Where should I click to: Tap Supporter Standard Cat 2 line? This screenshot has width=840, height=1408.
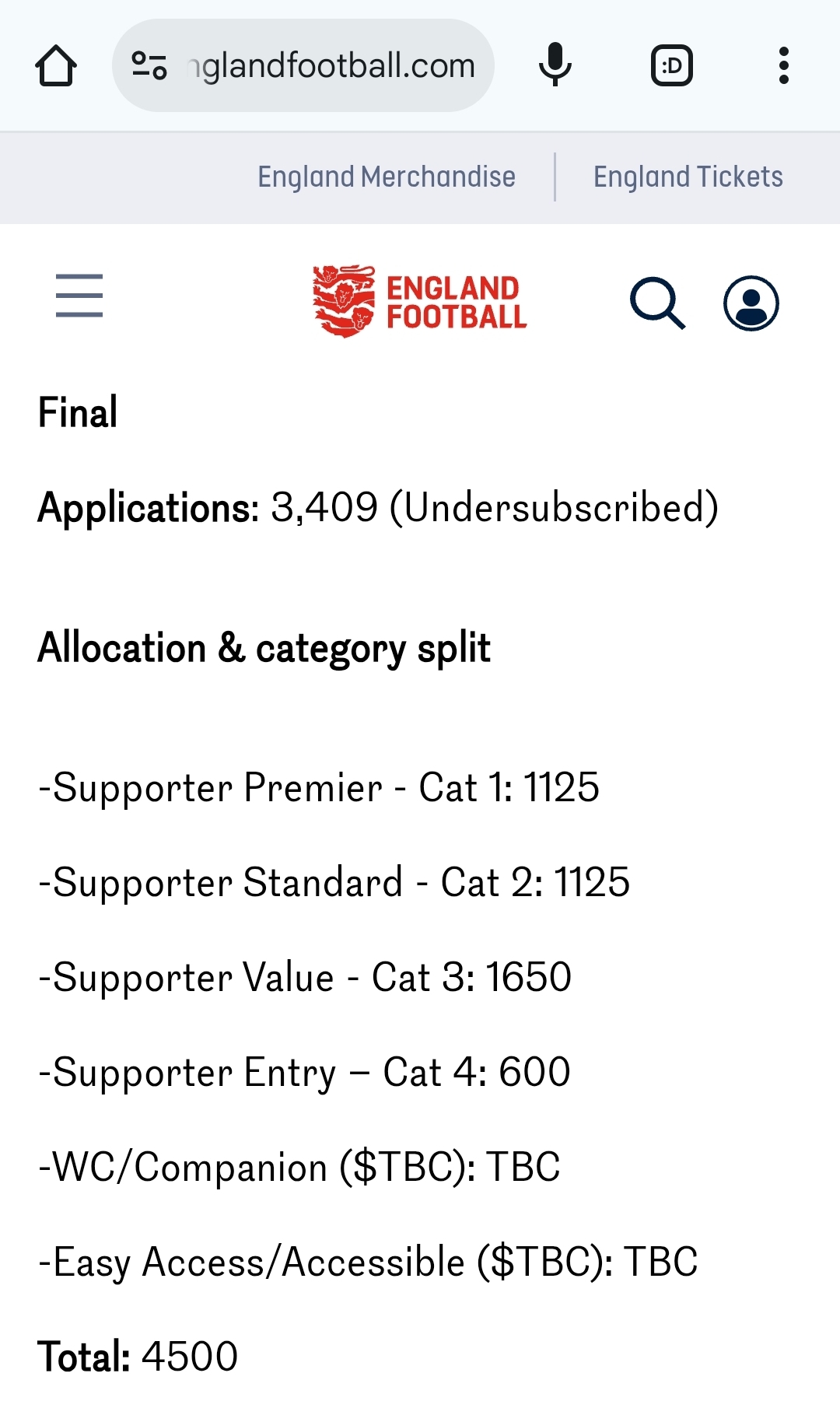tap(334, 882)
